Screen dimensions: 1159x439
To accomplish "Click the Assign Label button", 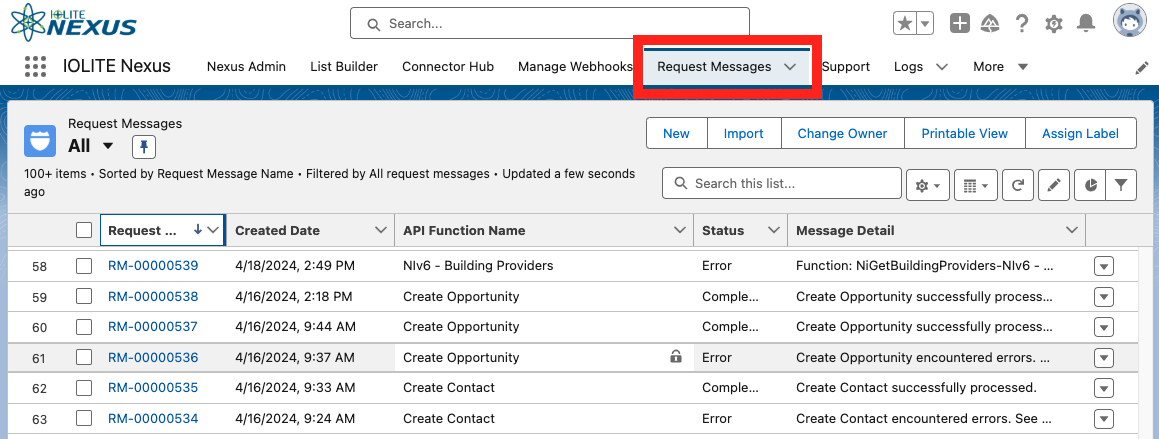I will pos(1081,133).
